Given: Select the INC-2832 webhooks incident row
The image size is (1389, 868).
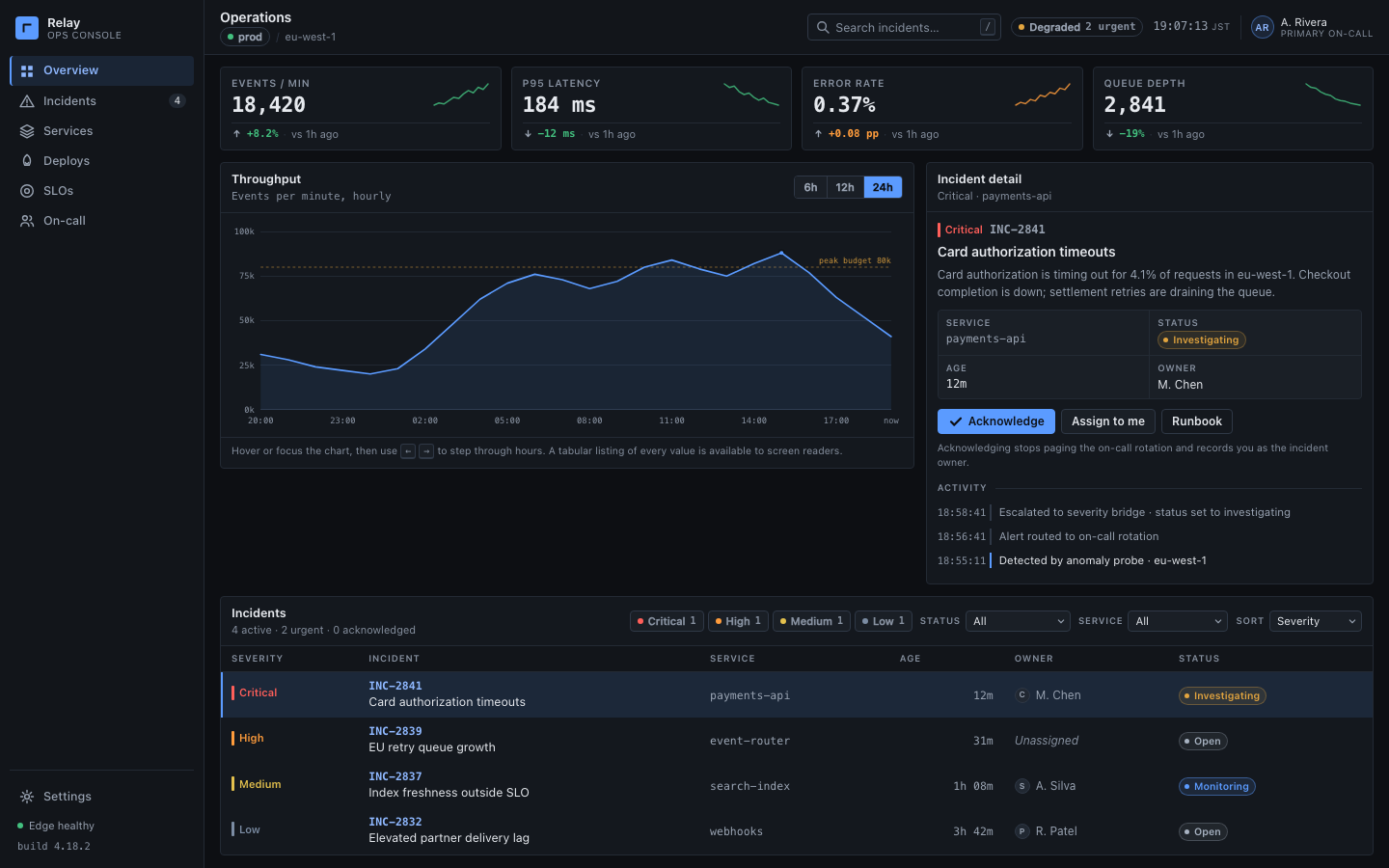Looking at the screenshot, I should [x=797, y=831].
